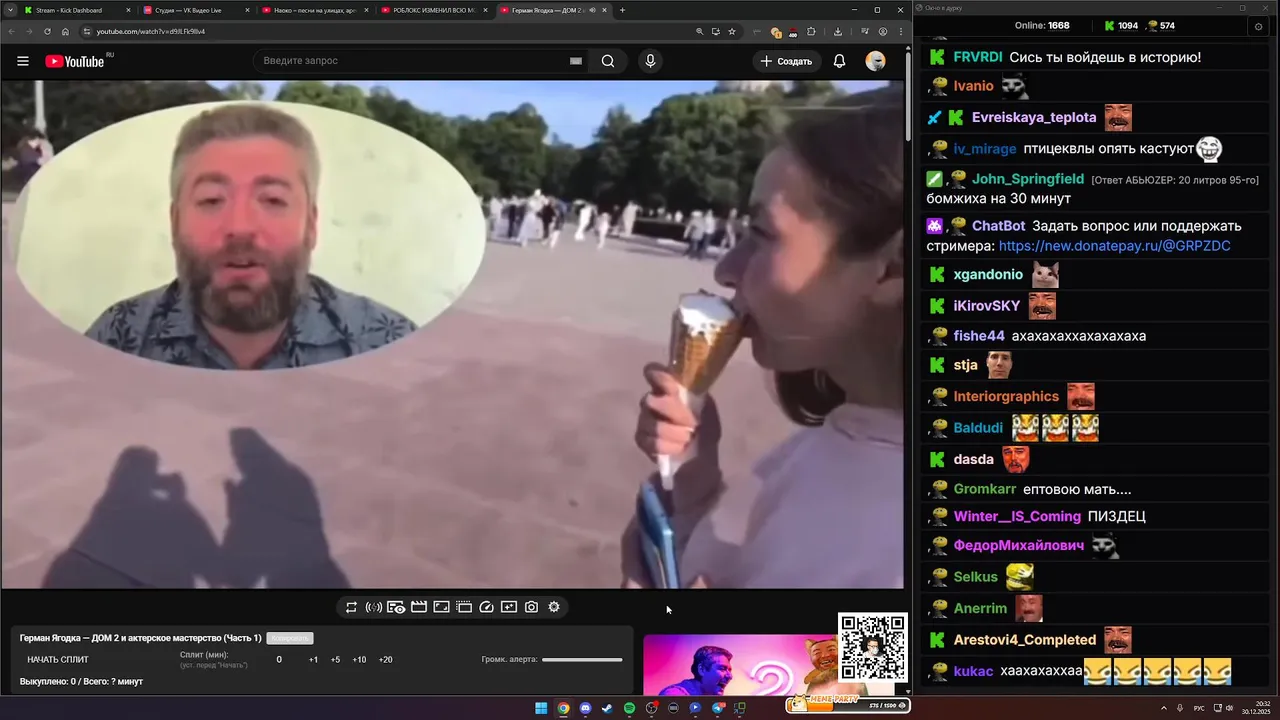Open the tab search dropdown arrow
Screen dimensions: 1280x720
[x=8, y=10]
